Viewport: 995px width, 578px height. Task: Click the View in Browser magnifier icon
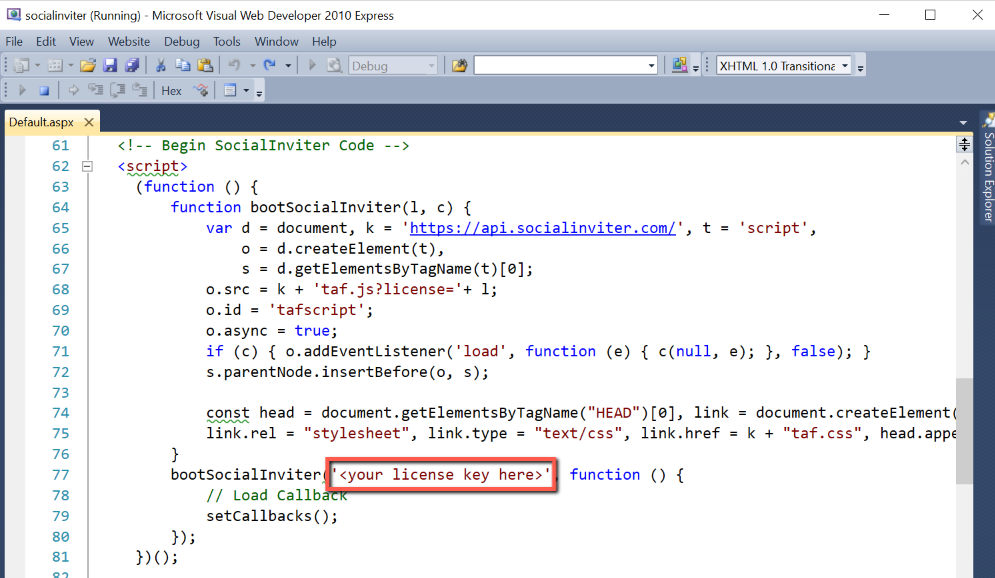(x=334, y=65)
